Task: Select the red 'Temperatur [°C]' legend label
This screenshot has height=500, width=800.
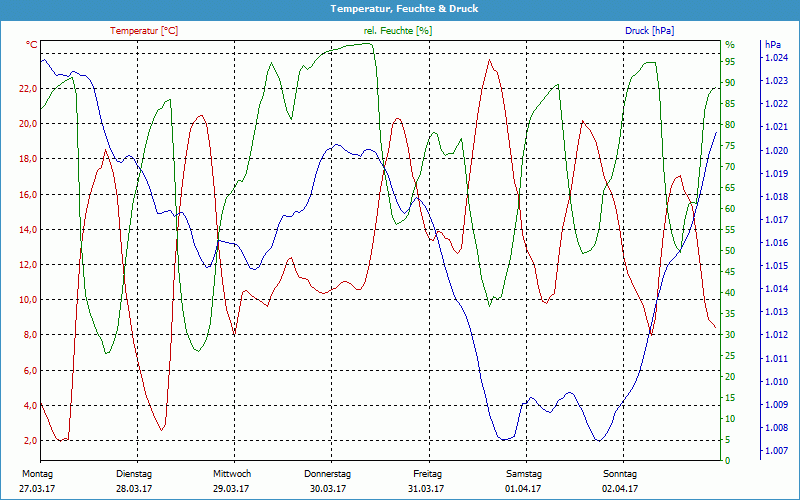Action: pos(144,31)
